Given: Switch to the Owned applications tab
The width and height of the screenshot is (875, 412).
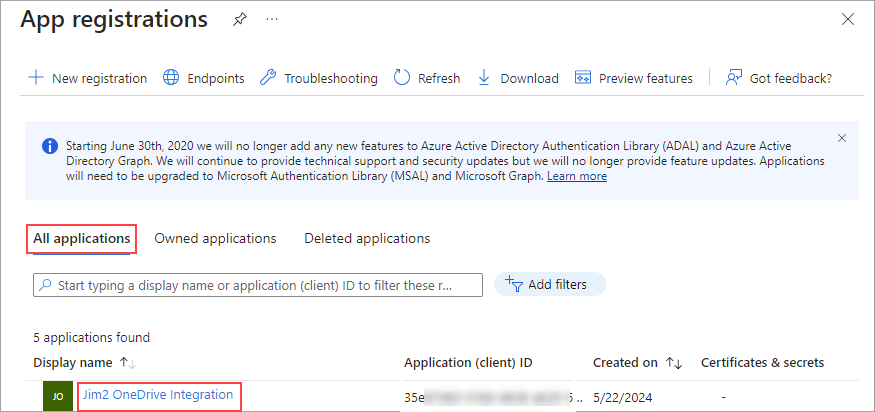Looking at the screenshot, I should tap(215, 239).
